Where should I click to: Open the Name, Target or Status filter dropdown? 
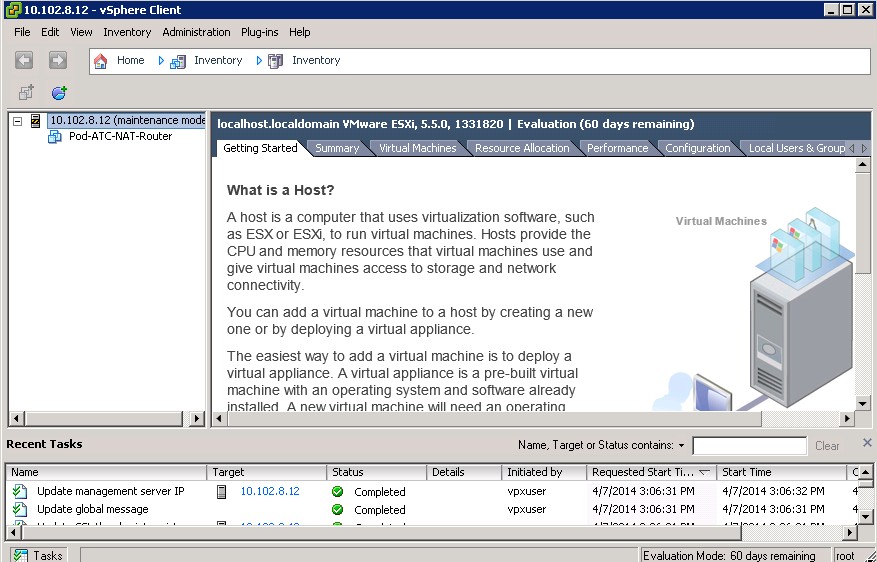[681, 446]
